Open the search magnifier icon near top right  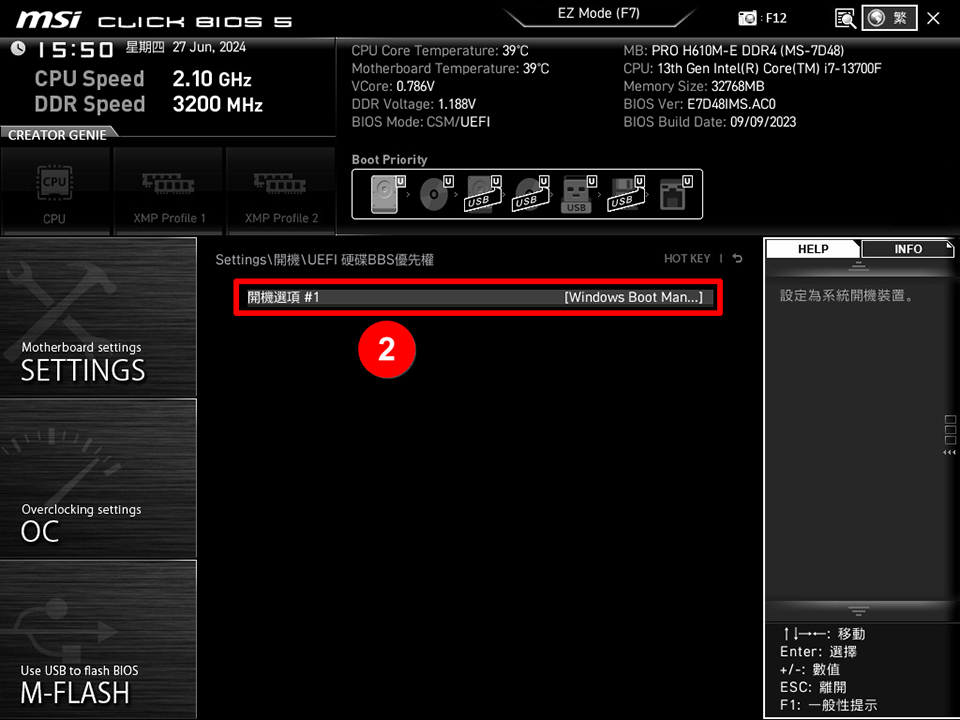843,17
